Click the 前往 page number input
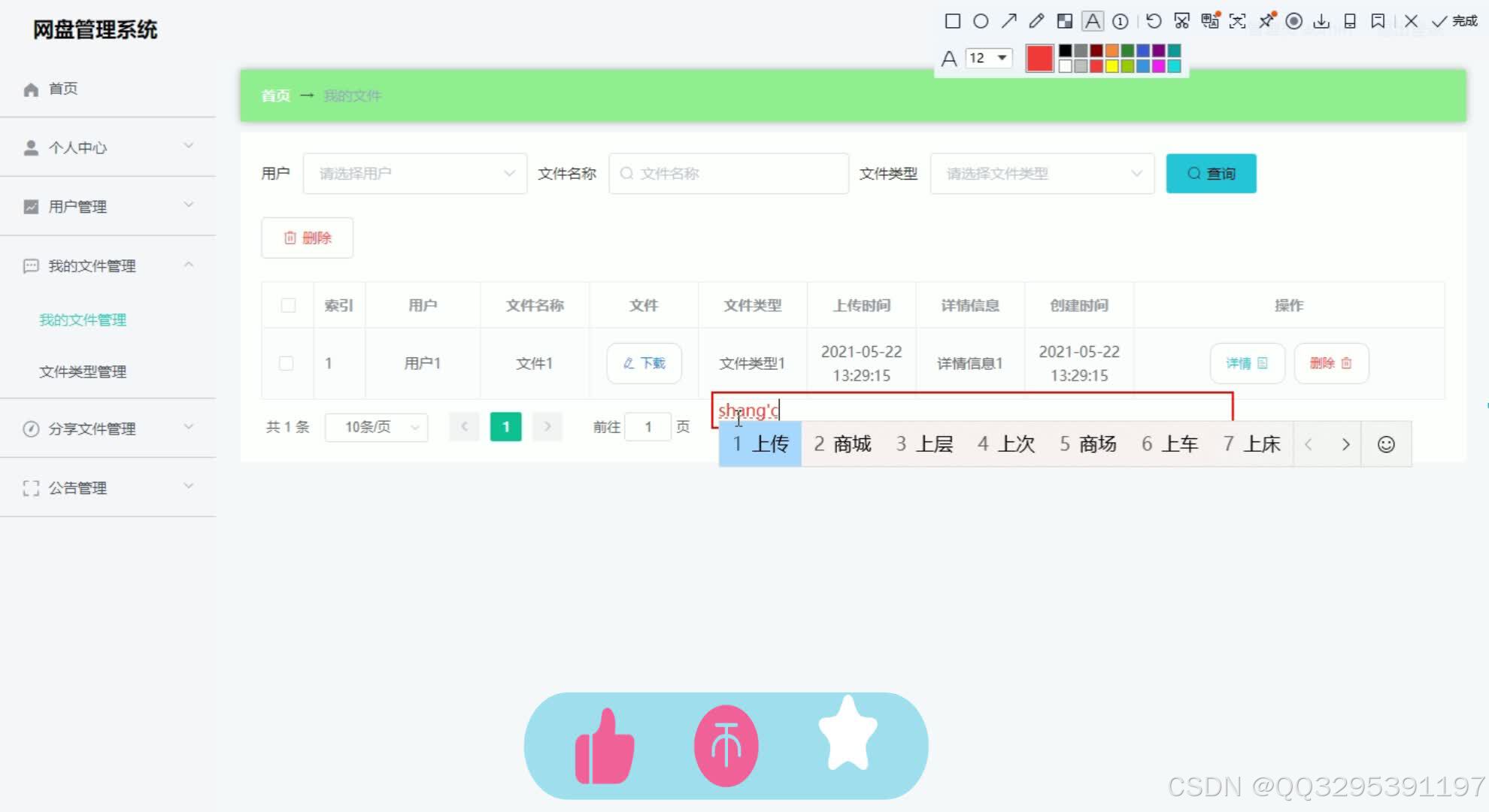The image size is (1489, 812). [647, 427]
